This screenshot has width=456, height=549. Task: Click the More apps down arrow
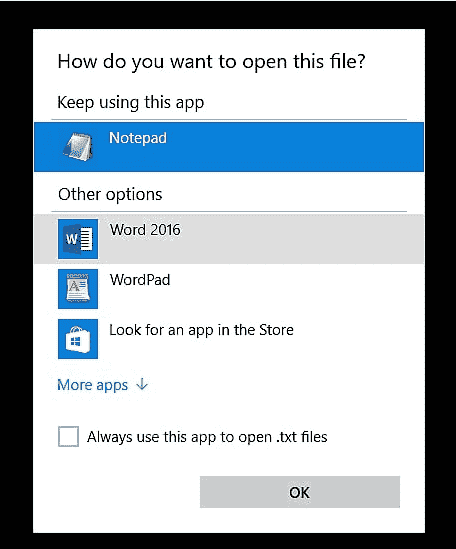[x=142, y=384]
